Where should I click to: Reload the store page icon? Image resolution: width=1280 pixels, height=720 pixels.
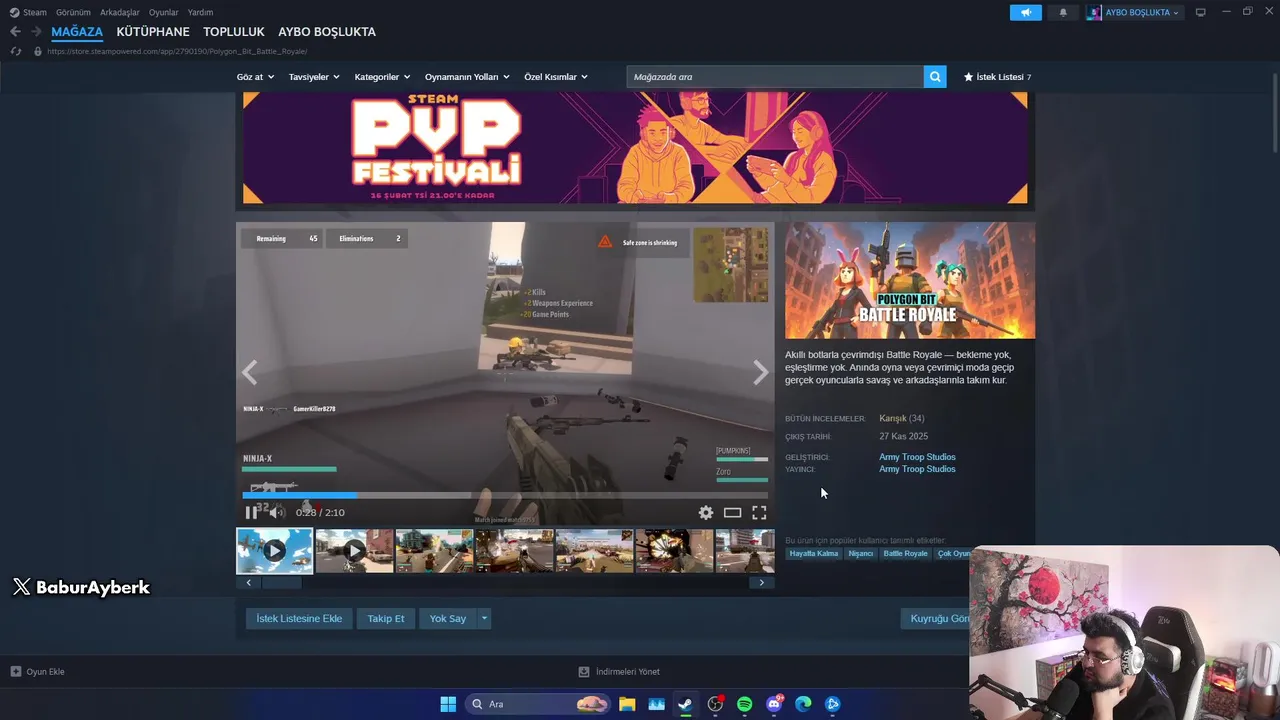click(15, 51)
